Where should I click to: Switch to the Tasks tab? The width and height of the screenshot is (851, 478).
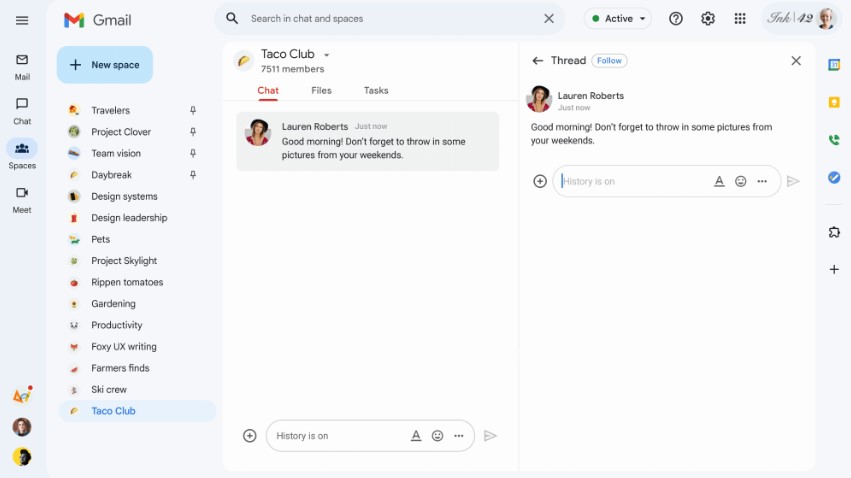click(376, 91)
